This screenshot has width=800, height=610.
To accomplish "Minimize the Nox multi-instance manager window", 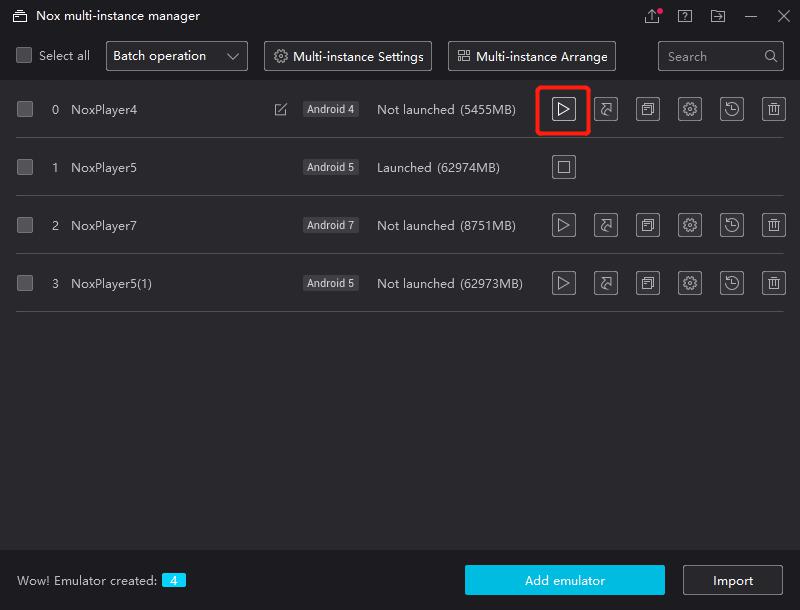I will [x=751, y=16].
